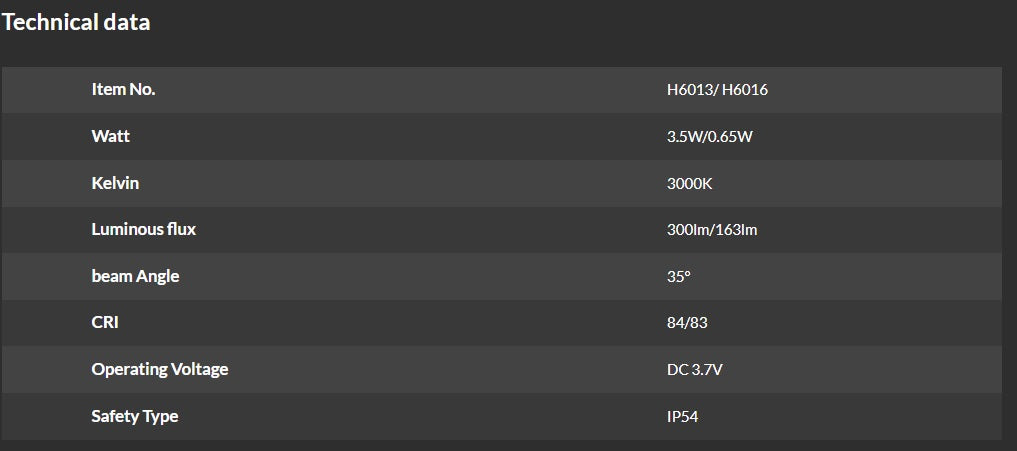
Task: Select the Operating Voltage label
Action: click(x=160, y=369)
